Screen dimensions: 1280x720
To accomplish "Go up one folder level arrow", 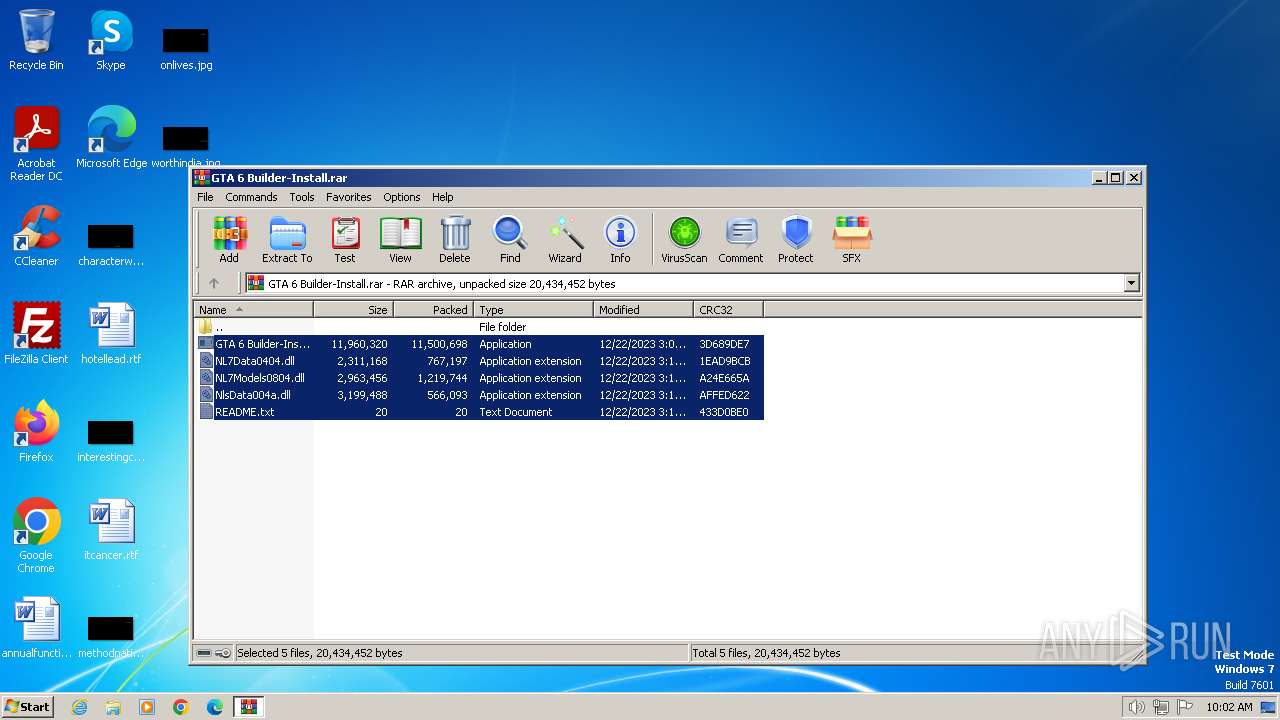I will 214,284.
